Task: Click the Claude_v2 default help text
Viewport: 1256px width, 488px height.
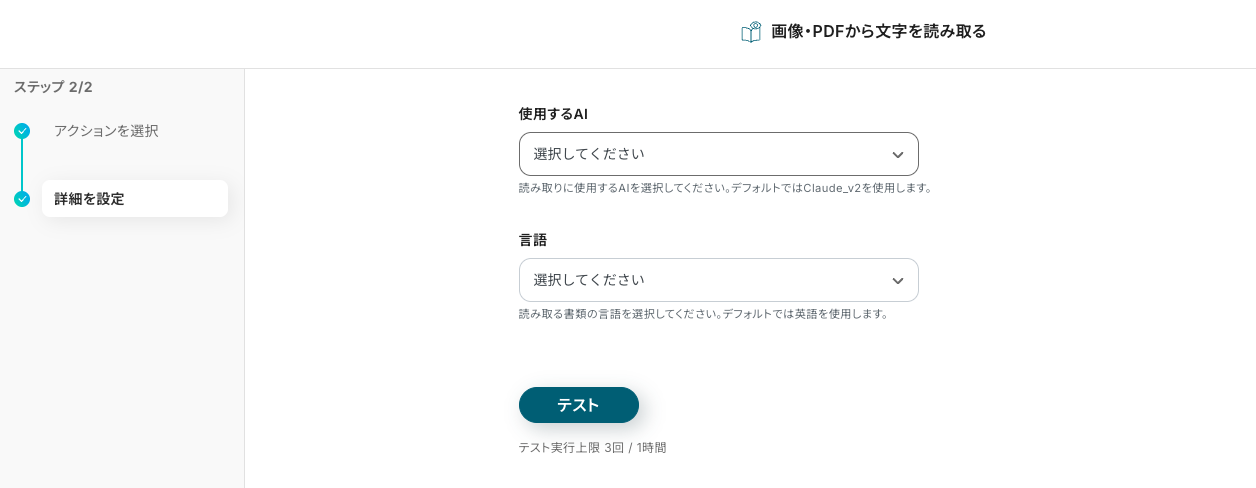Action: [725, 188]
